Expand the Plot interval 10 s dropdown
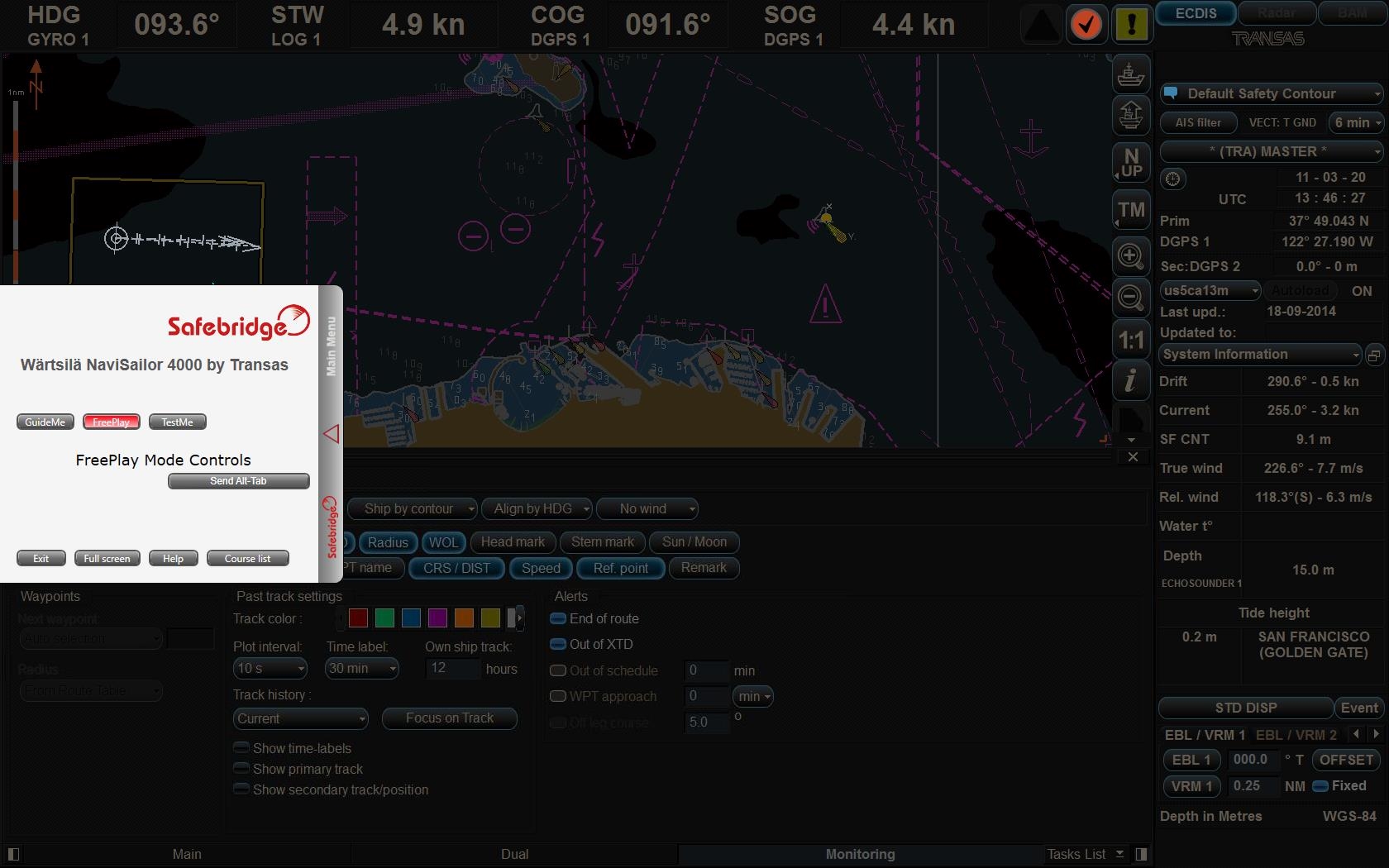Image resolution: width=1389 pixels, height=868 pixels. 270,668
